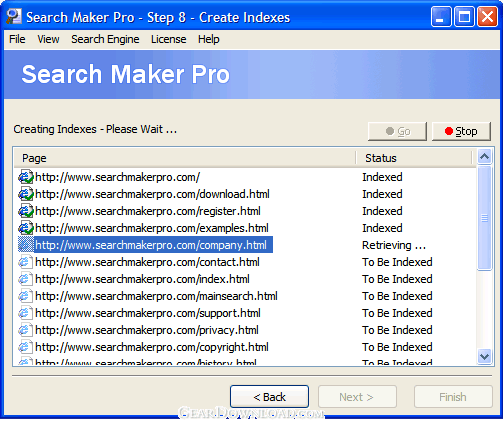Image resolution: width=503 pixels, height=421 pixels.
Task: Click the 'Indexed' status of examples.html
Action: pyautogui.click(x=382, y=228)
